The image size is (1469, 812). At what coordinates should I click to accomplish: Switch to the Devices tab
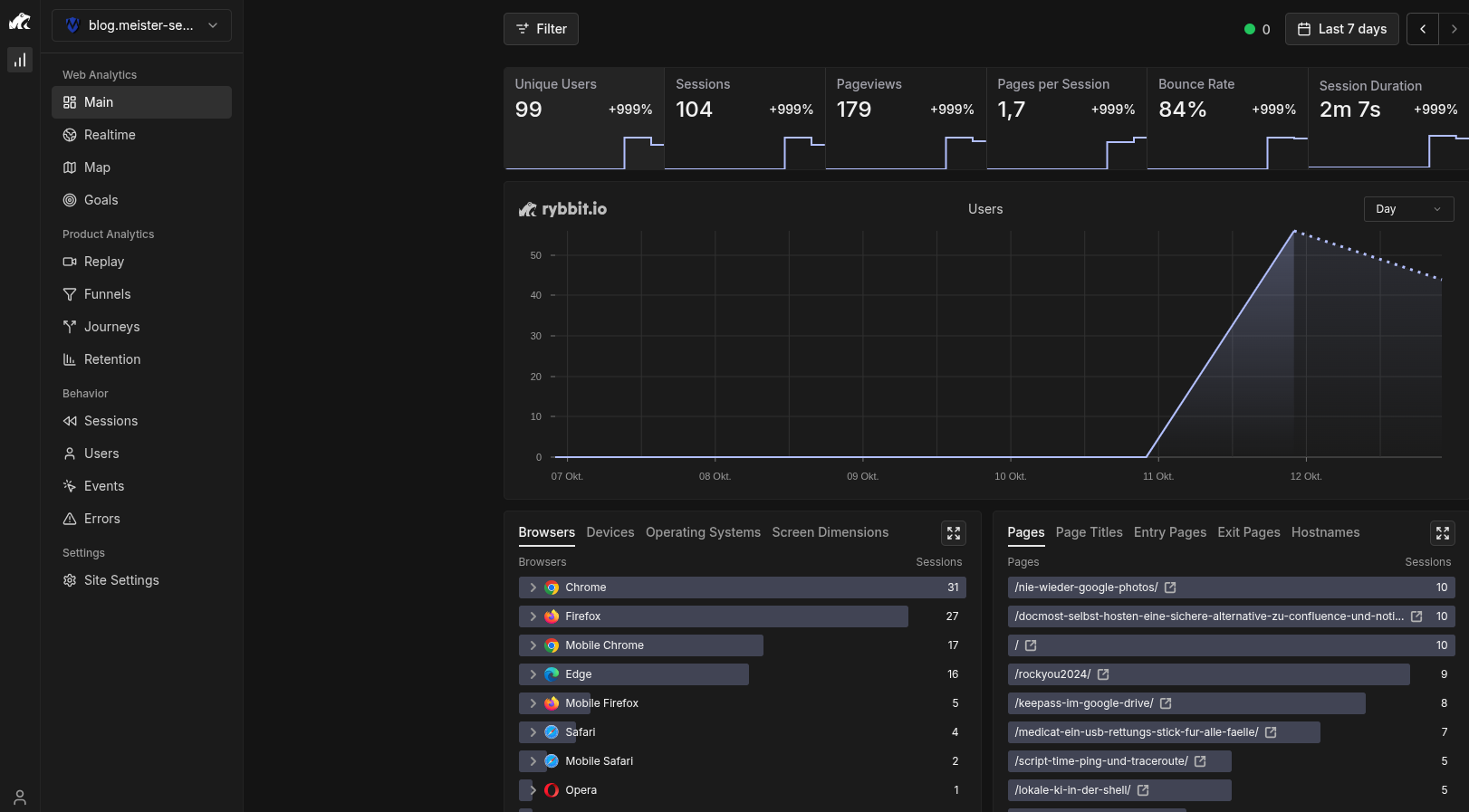click(610, 532)
